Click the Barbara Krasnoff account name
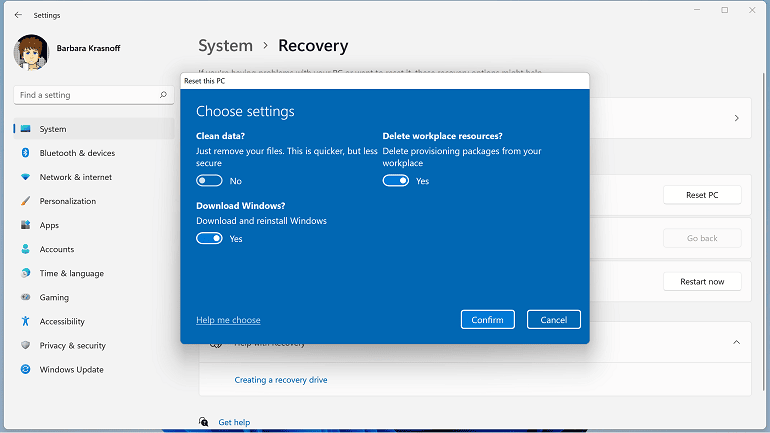This screenshot has width=770, height=433. coord(88,48)
